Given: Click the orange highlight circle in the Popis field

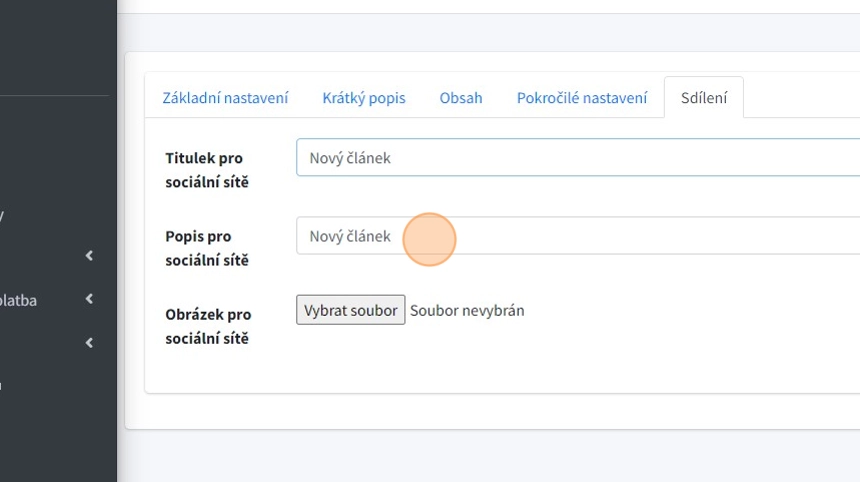Looking at the screenshot, I should point(430,239).
